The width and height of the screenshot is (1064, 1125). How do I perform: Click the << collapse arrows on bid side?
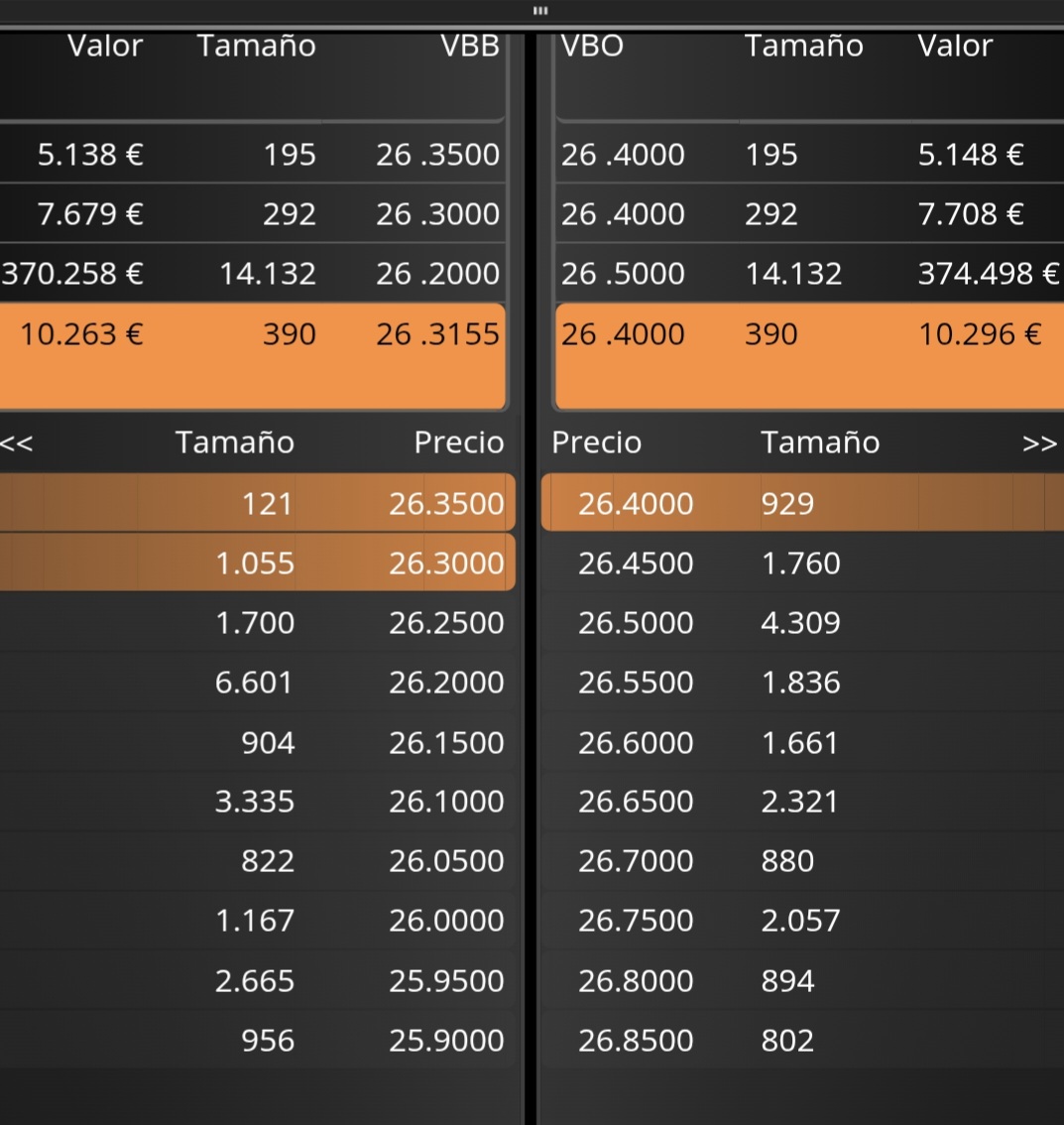pyautogui.click(x=17, y=443)
